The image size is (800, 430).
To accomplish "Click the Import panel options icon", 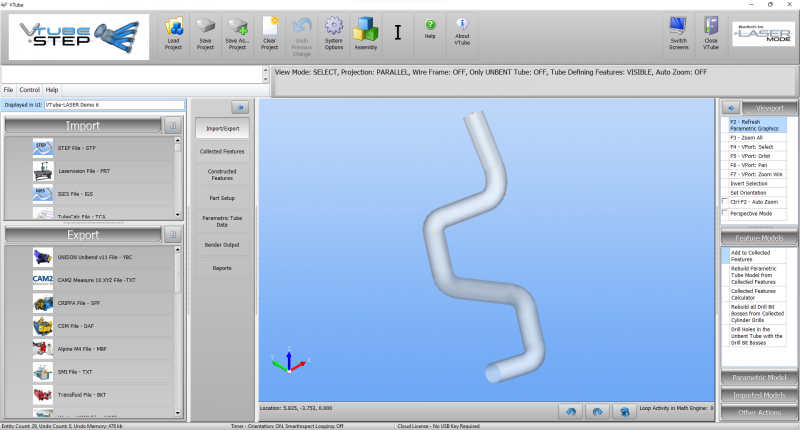I will tap(173, 125).
